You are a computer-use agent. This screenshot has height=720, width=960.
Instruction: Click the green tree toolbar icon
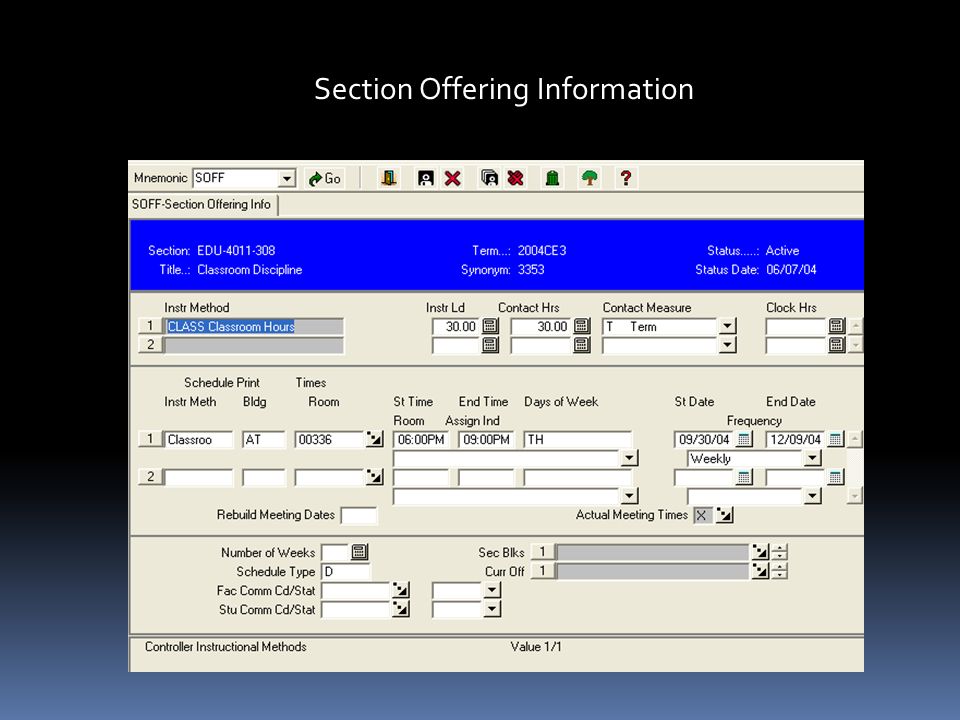point(589,178)
